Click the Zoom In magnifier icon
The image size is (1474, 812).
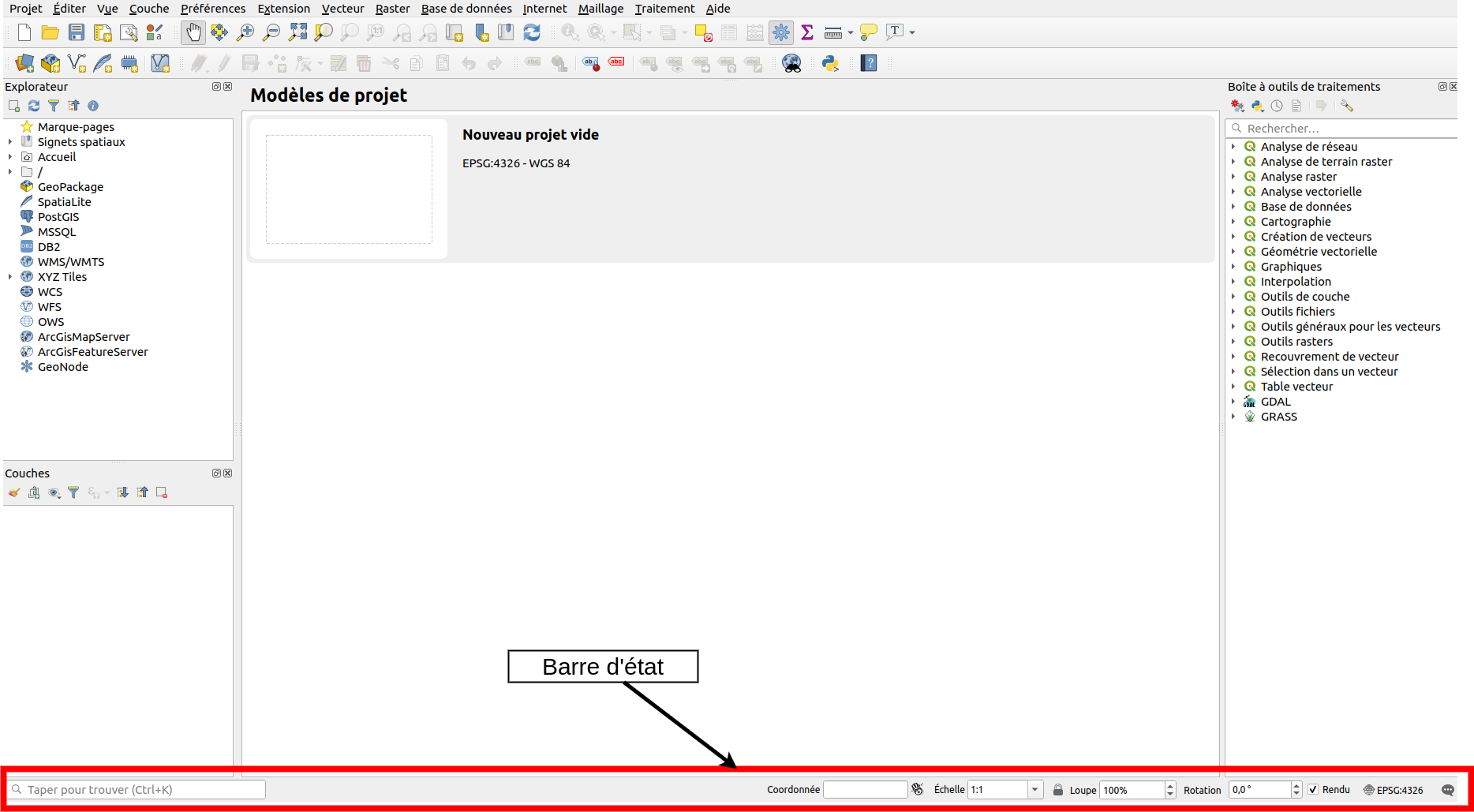tap(245, 32)
